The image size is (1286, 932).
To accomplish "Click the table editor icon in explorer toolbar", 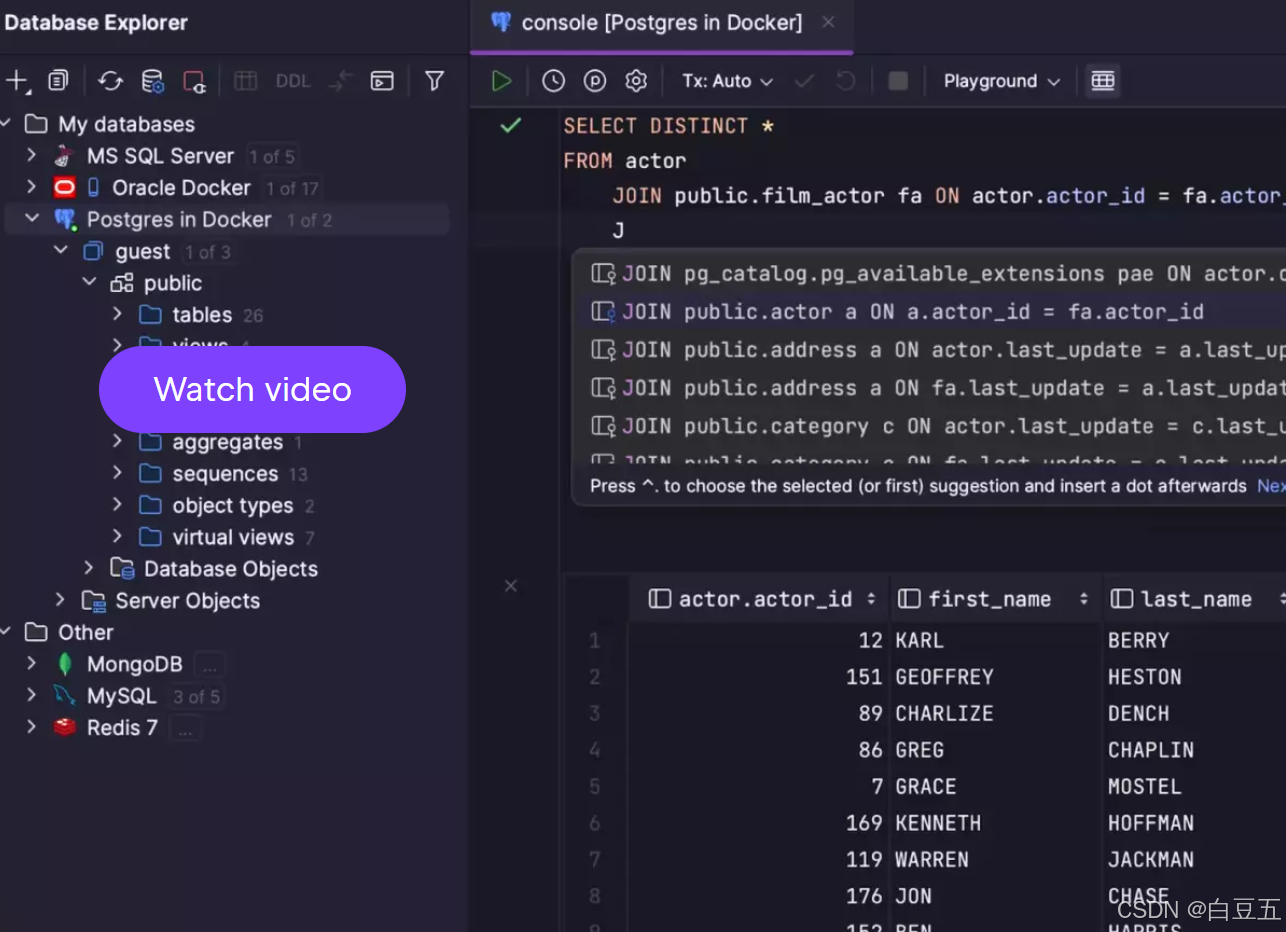I will (x=246, y=81).
